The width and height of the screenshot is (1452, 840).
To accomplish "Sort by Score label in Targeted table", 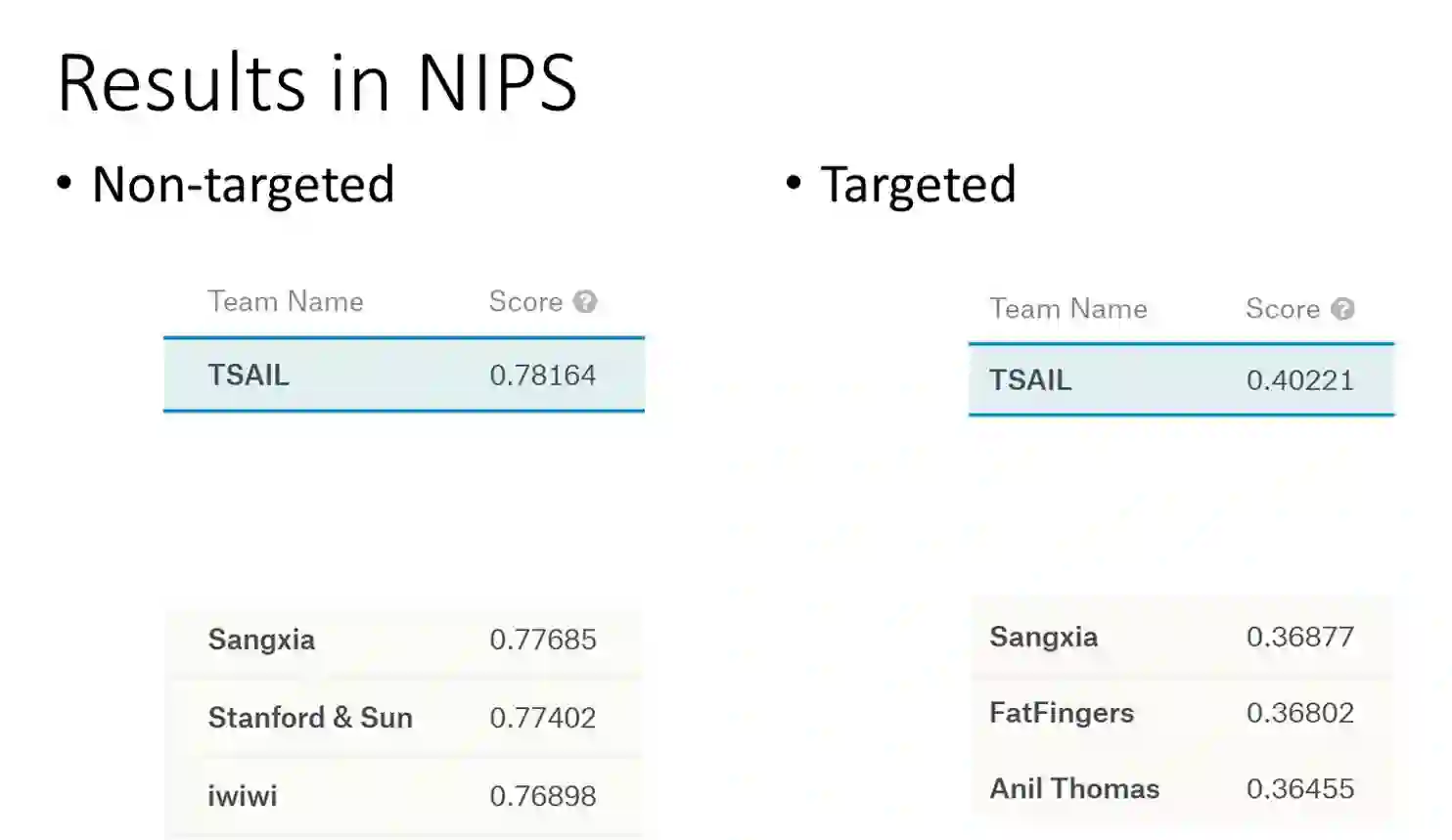I will 1282,309.
